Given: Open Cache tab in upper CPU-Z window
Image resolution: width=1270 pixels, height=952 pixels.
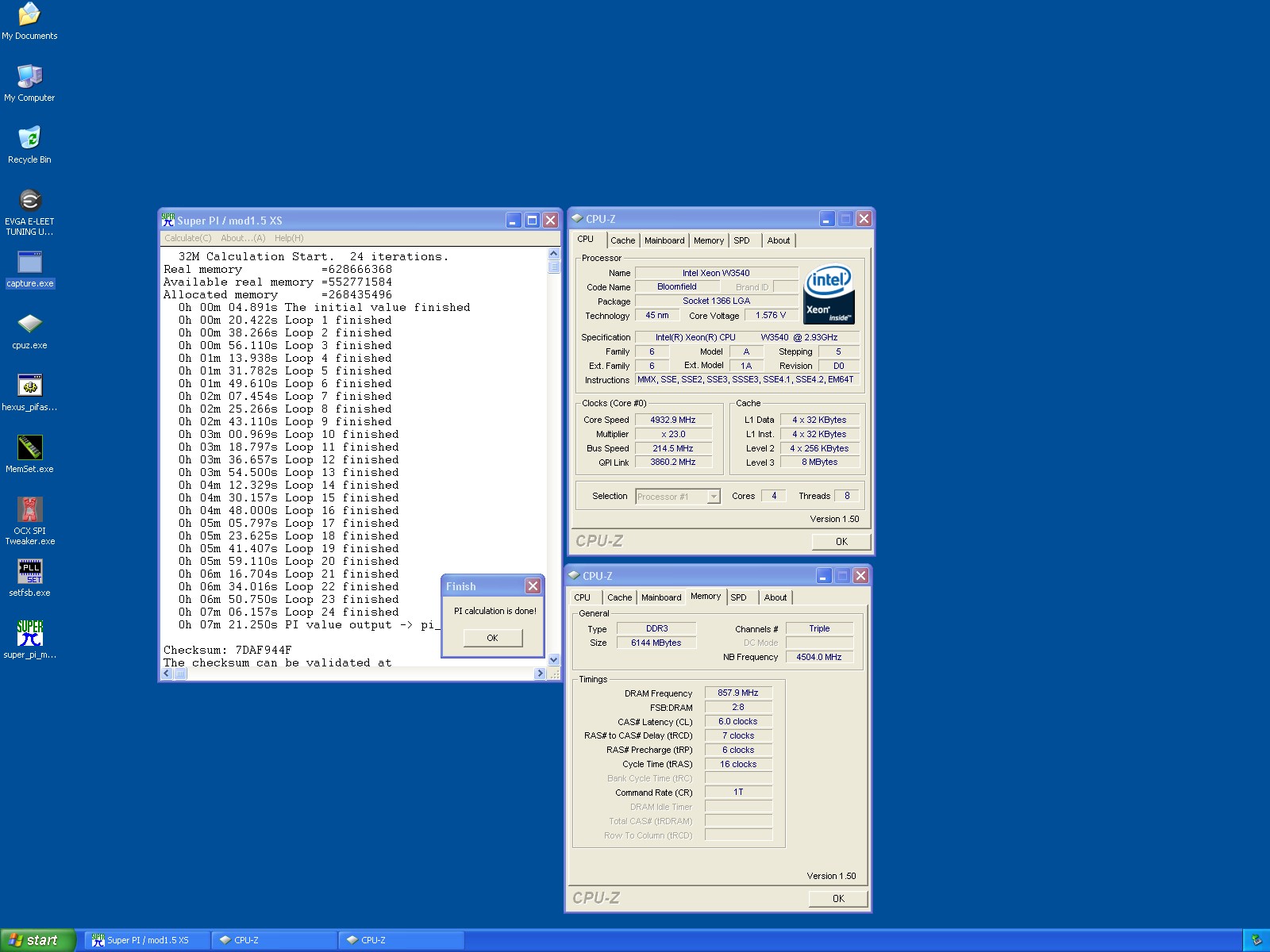Looking at the screenshot, I should [x=623, y=240].
